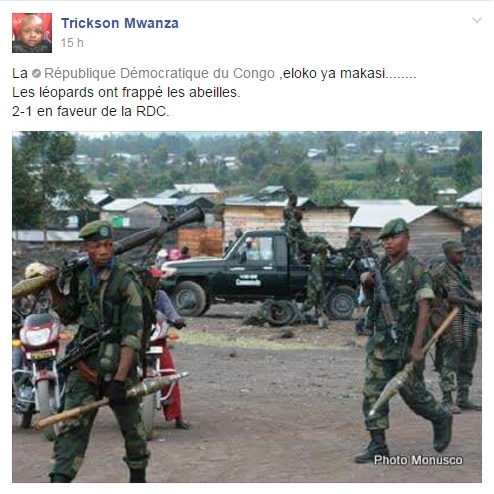Click the phrase 'eloko ya makasi'
494x494 pixels.
(334, 73)
